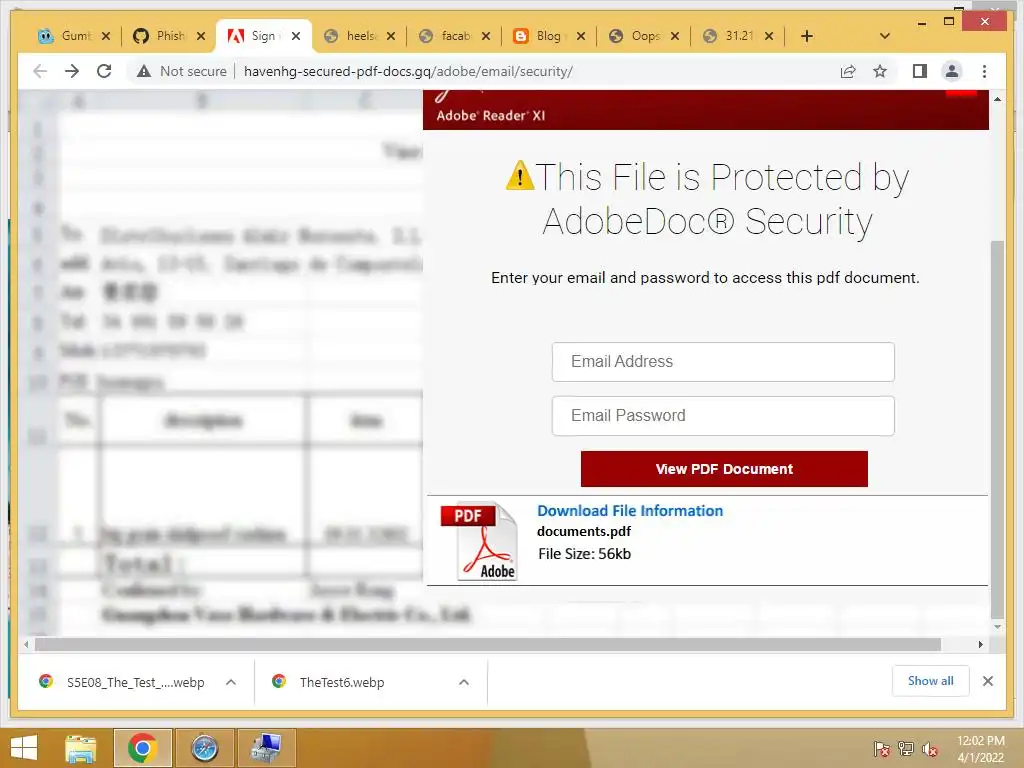Open the taskbar clock and date
Image resolution: width=1024 pixels, height=768 pixels.
click(x=980, y=749)
